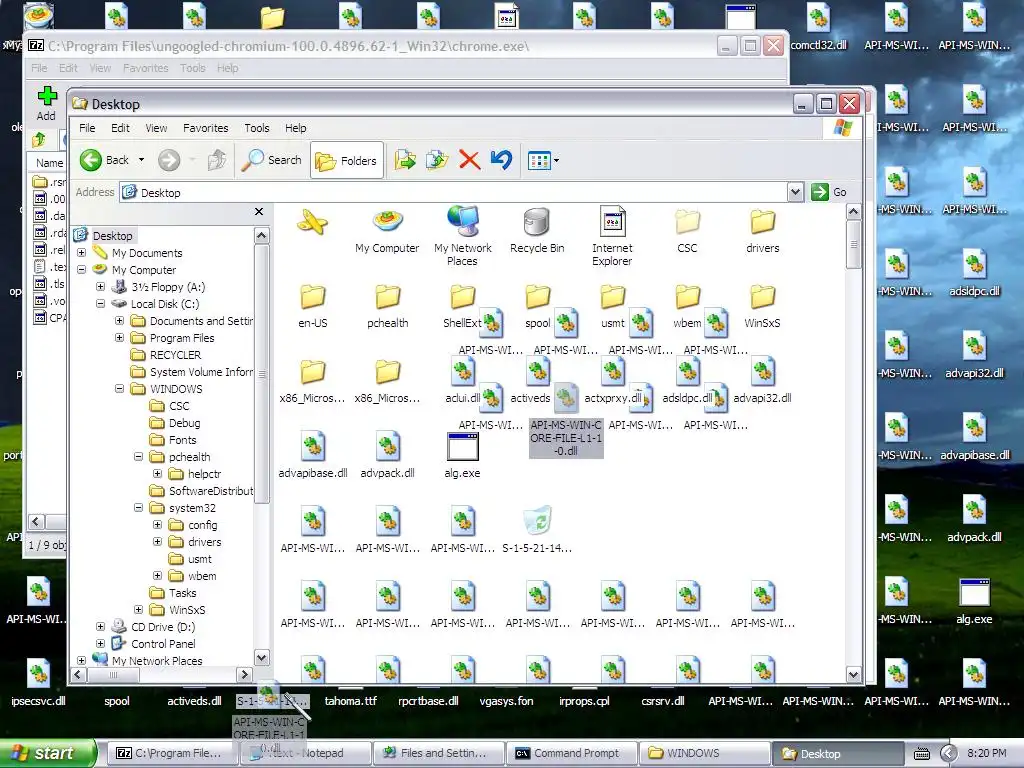Select RECYCLER folder in the tree
Image resolution: width=1024 pixels, height=768 pixels.
click(166, 355)
